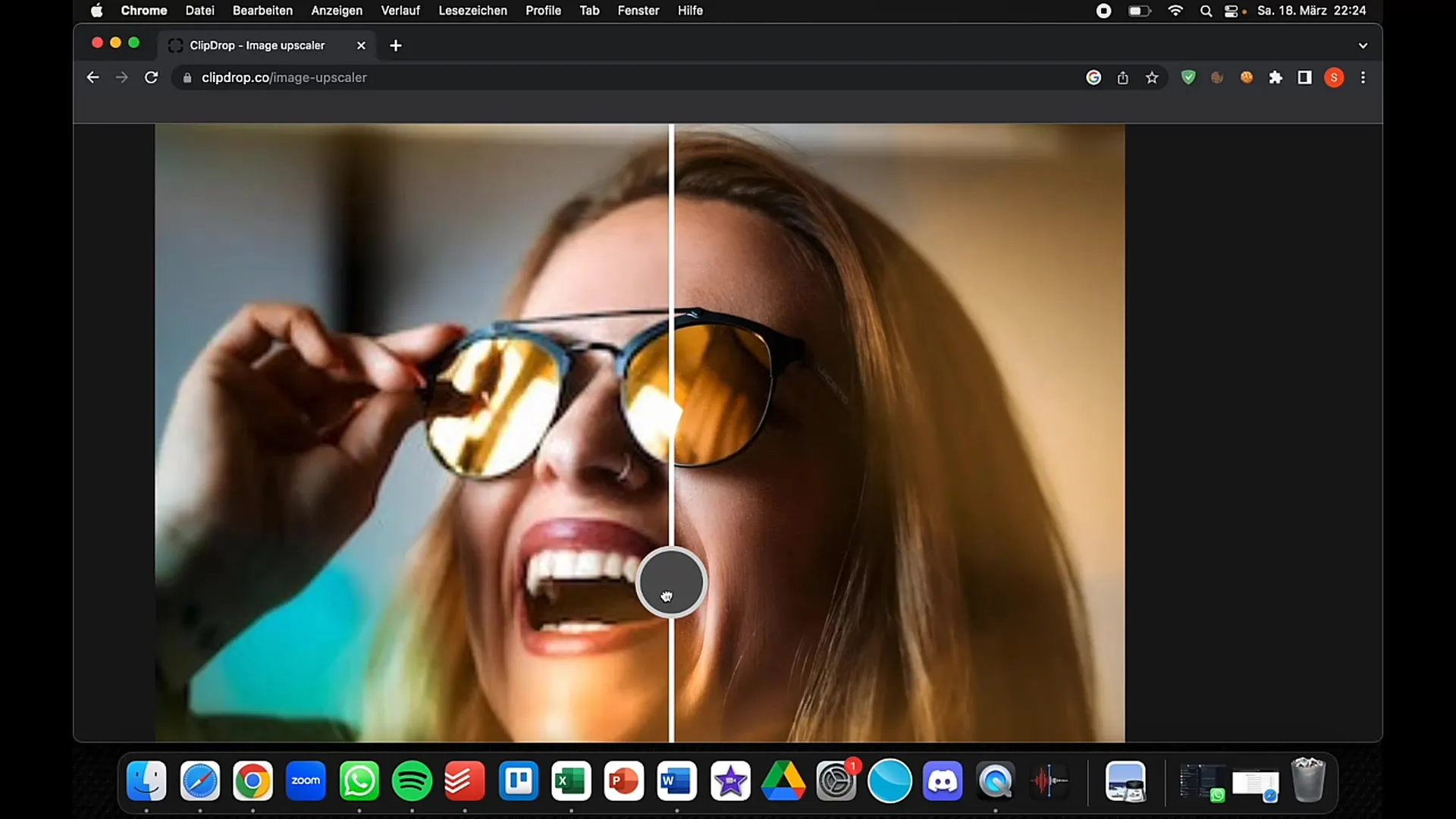Open the Hilfe menu

tap(690, 11)
